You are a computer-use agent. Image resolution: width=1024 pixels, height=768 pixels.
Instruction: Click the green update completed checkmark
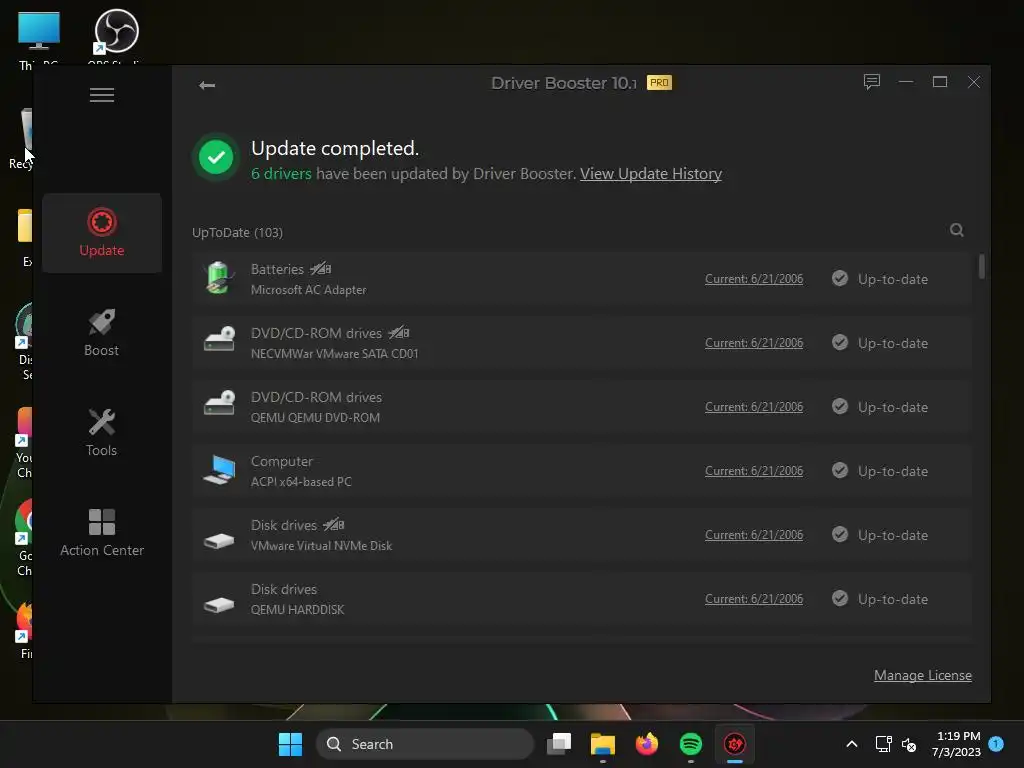tap(216, 157)
